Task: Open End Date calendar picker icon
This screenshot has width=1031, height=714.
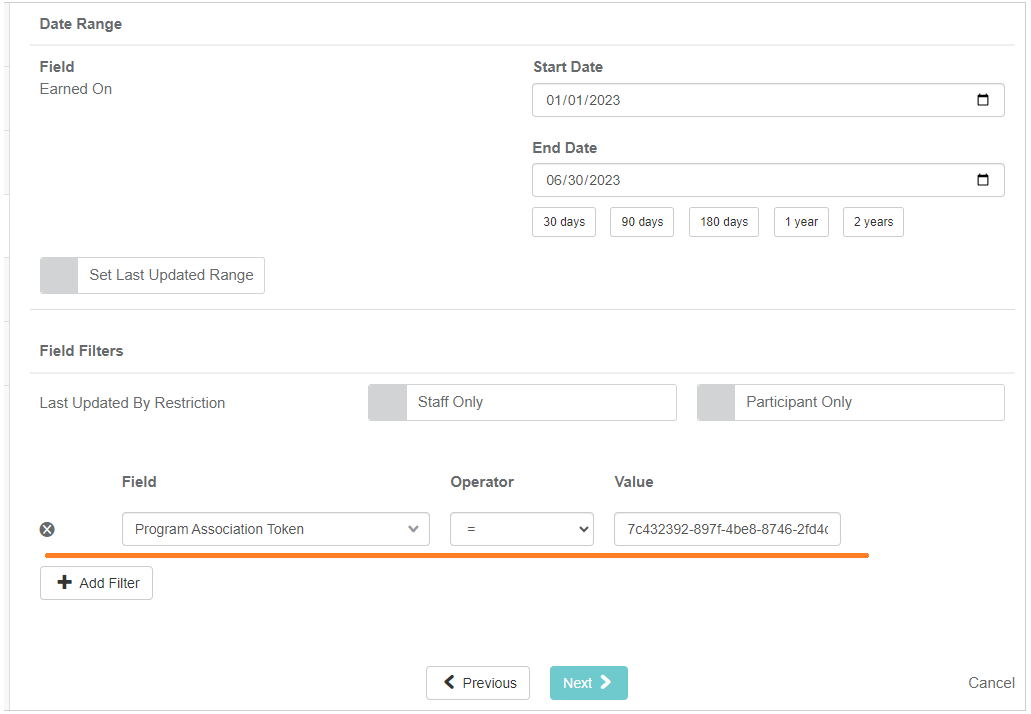Action: (982, 180)
